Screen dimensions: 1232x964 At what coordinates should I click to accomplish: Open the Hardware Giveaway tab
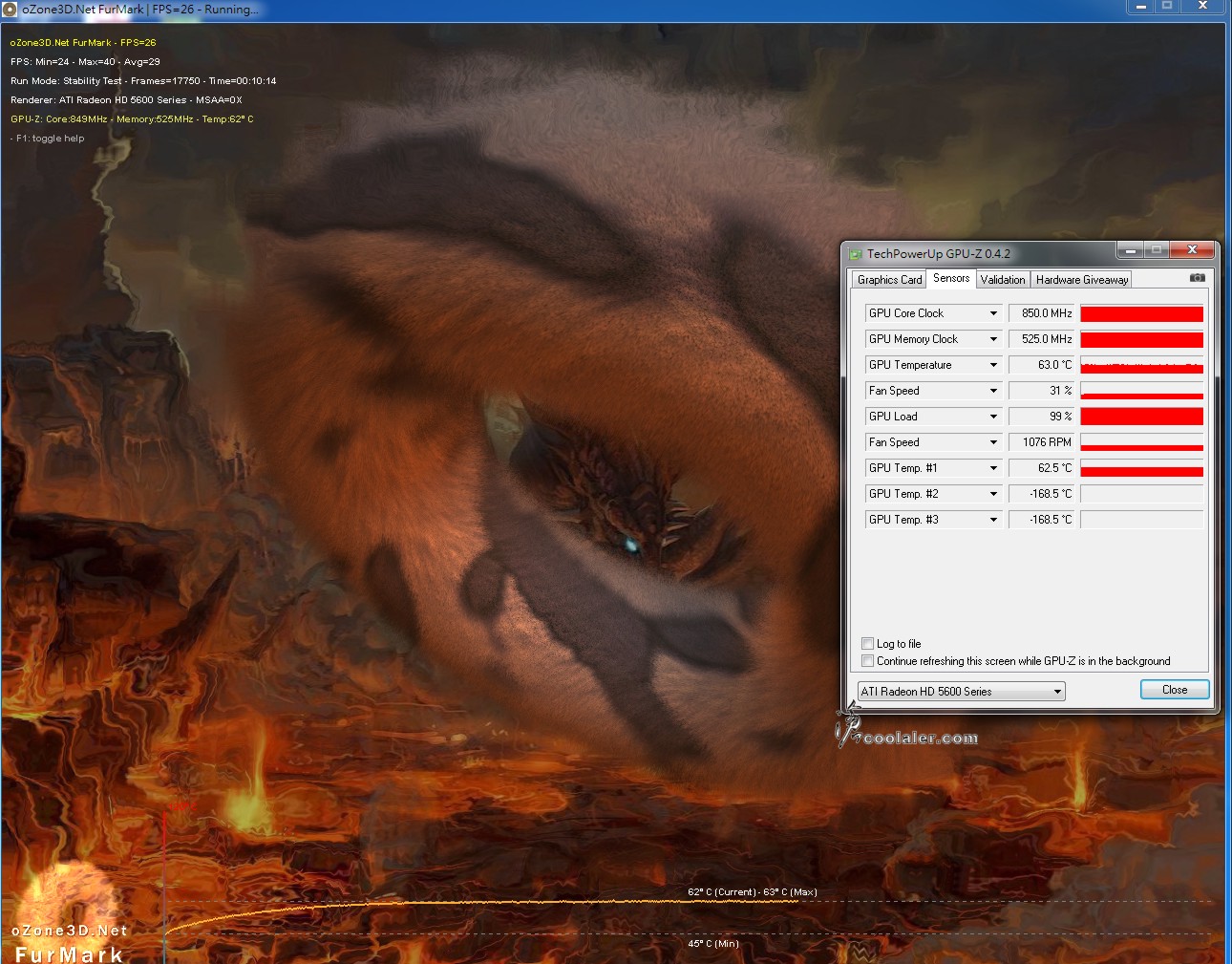coord(1081,280)
